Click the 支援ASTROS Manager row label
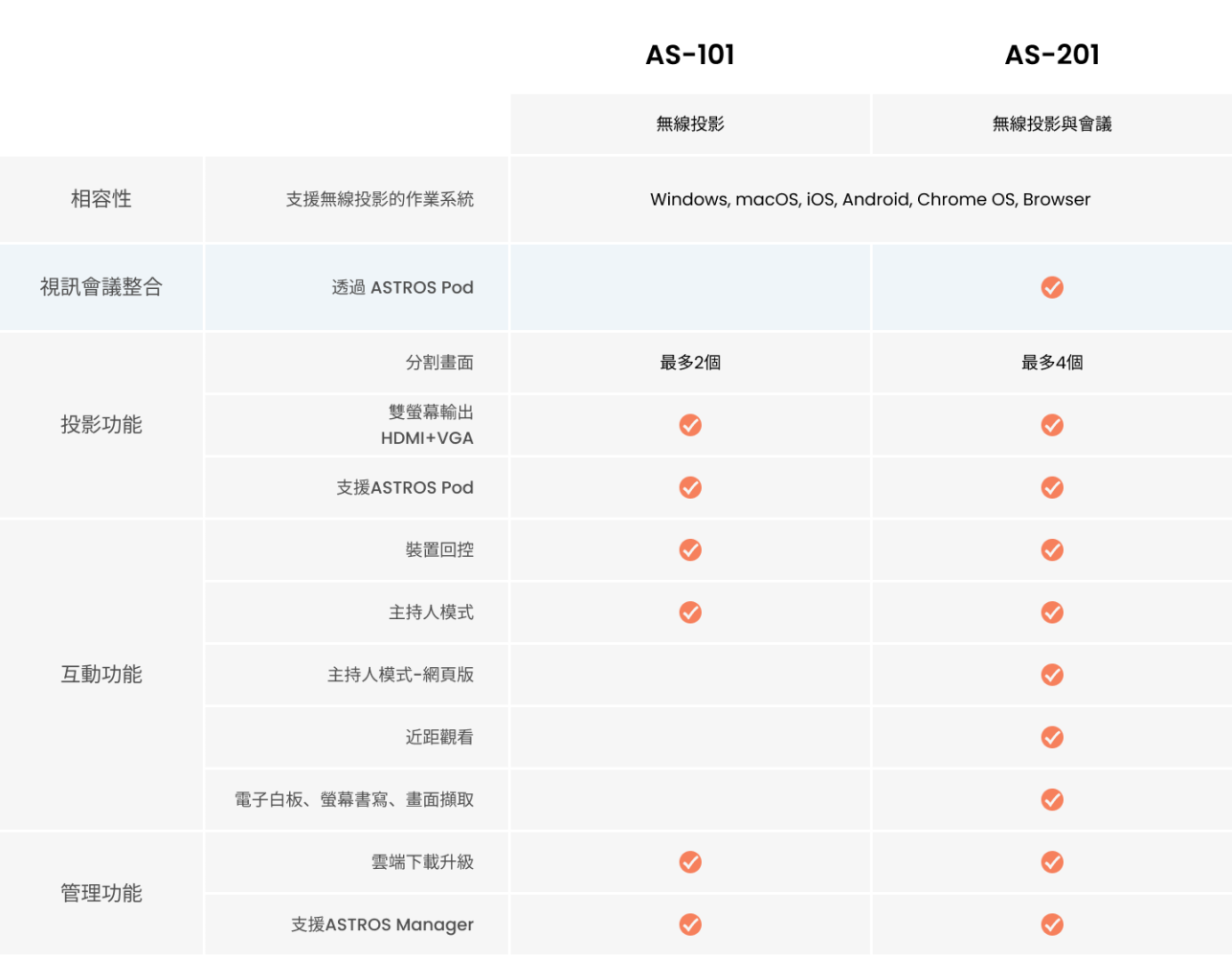Viewport: 1232px width, 957px height. pos(383,924)
